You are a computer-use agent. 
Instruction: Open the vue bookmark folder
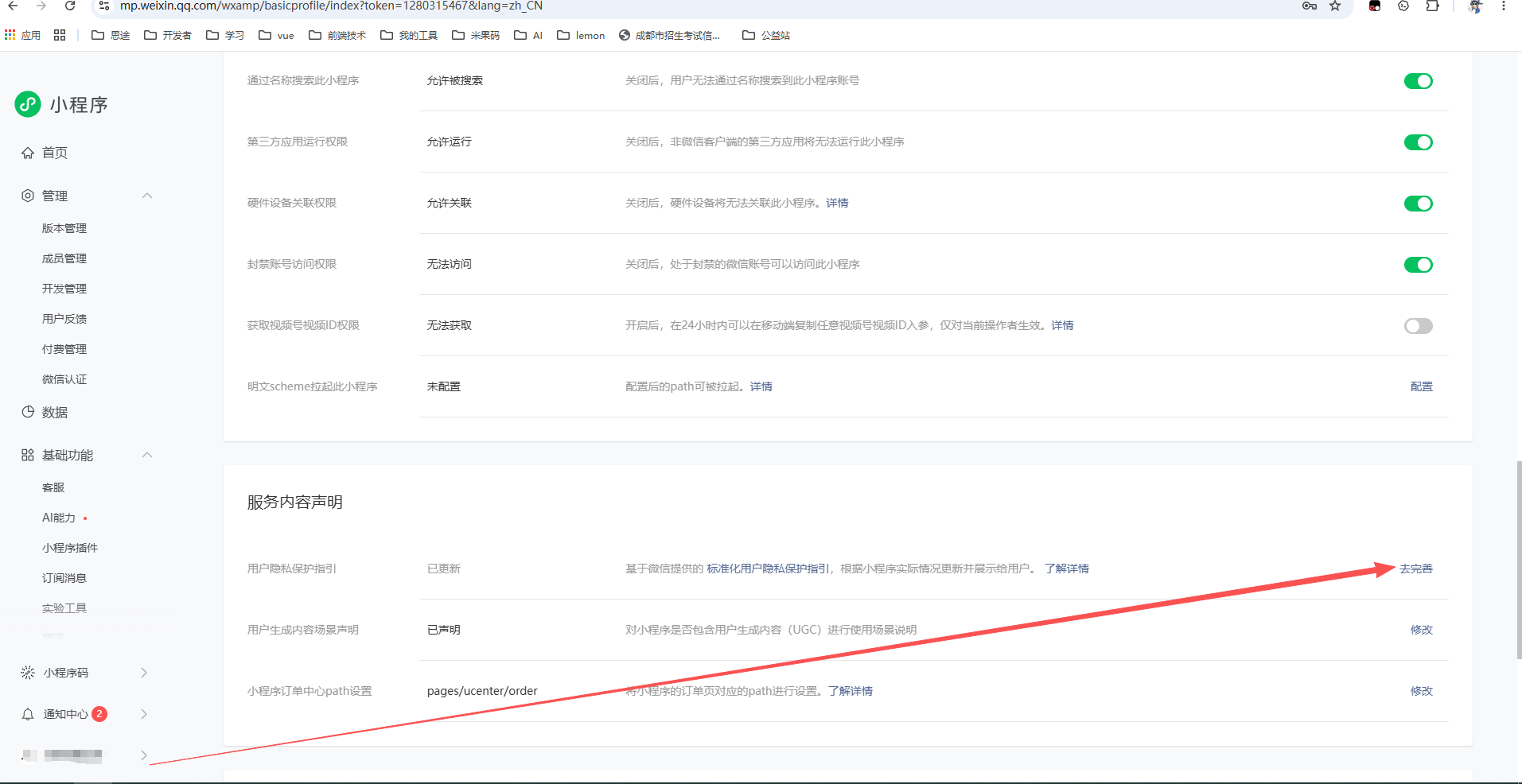point(277,35)
